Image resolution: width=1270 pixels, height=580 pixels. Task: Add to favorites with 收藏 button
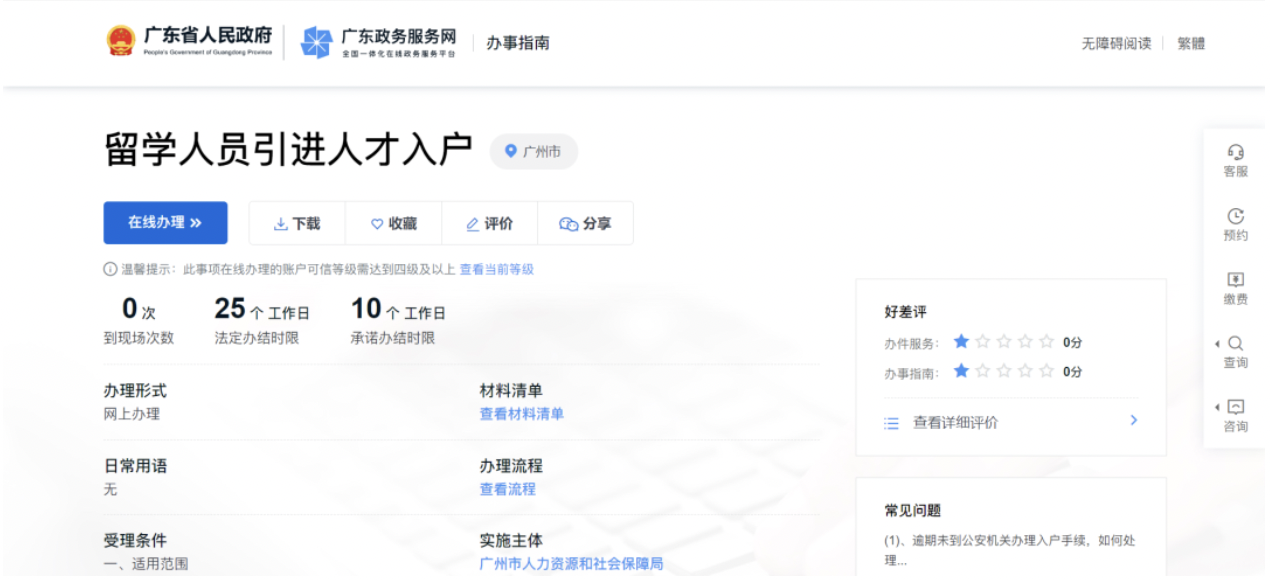pos(393,224)
